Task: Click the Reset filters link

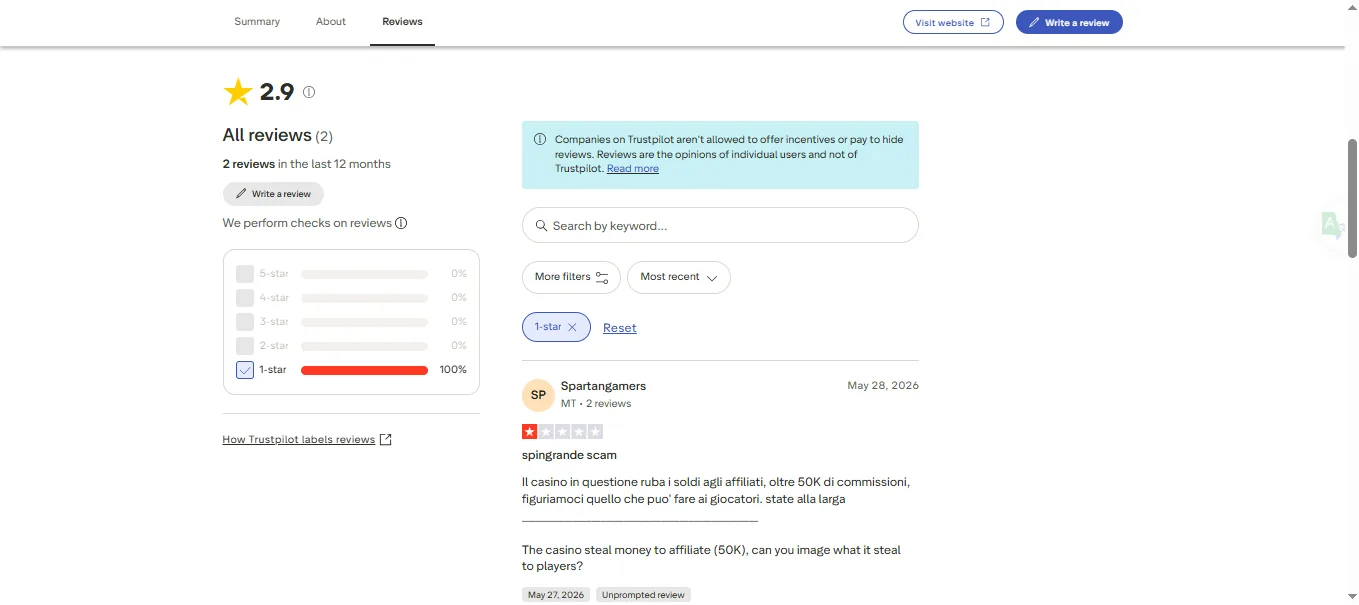Action: click(620, 328)
